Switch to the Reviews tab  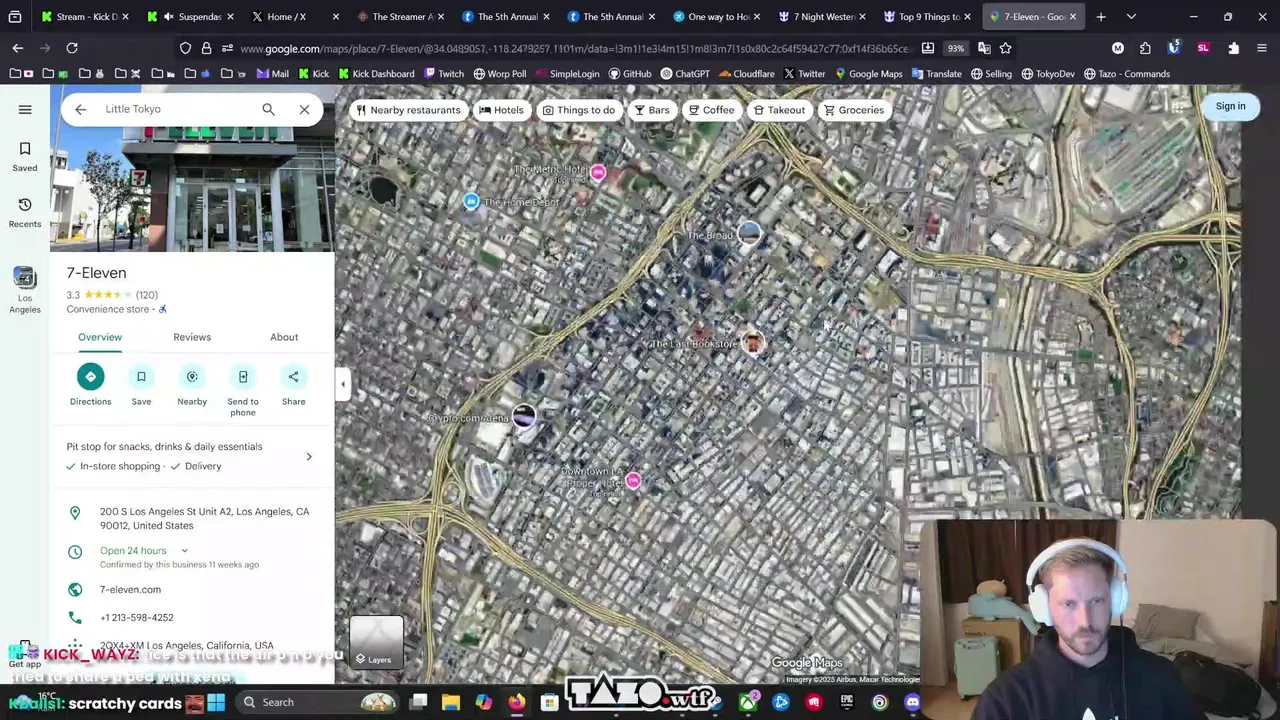click(x=192, y=337)
